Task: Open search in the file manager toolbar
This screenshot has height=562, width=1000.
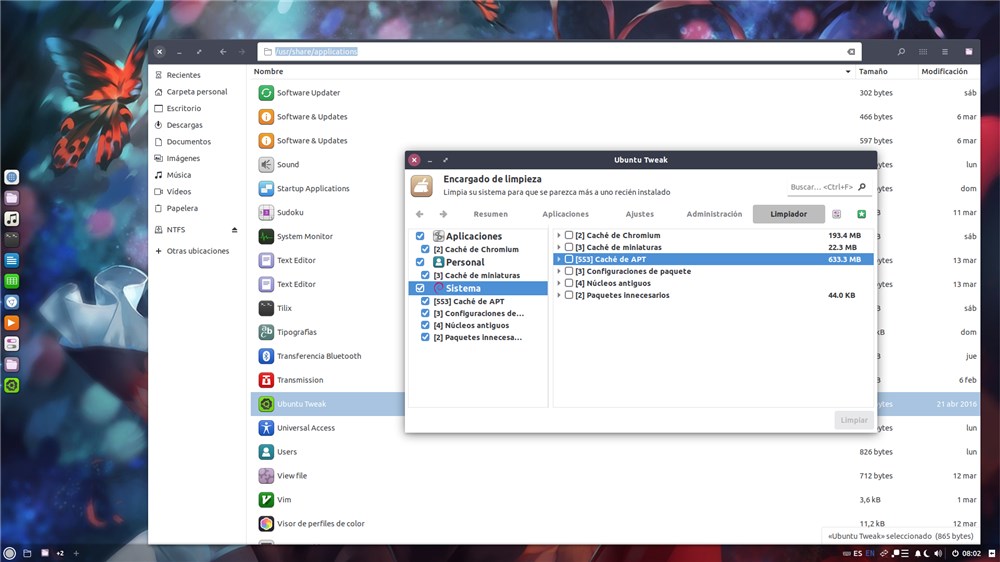Action: coord(901,52)
